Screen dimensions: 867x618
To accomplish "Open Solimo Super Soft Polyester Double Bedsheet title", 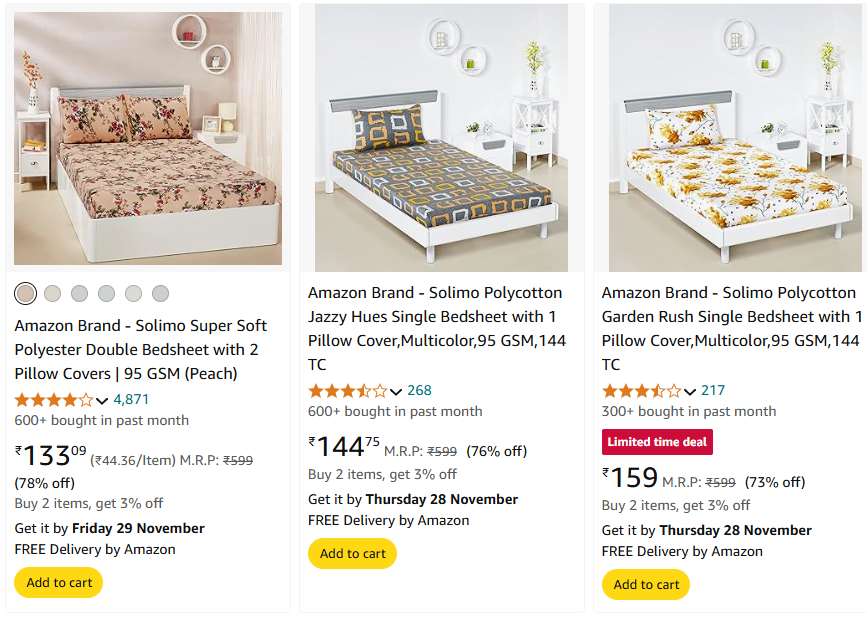I will [x=140, y=349].
